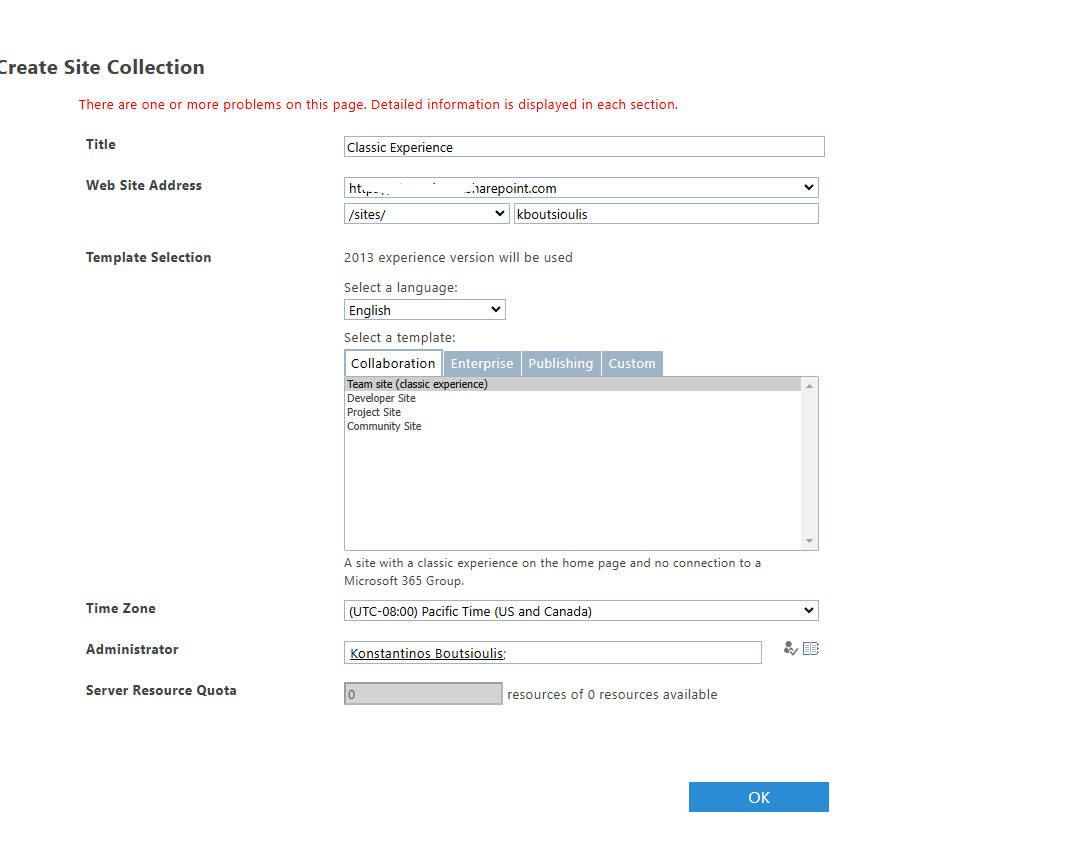Viewport: 1079px width, 852px height.
Task: Open the Pacific Time zone dropdown
Action: [x=581, y=611]
